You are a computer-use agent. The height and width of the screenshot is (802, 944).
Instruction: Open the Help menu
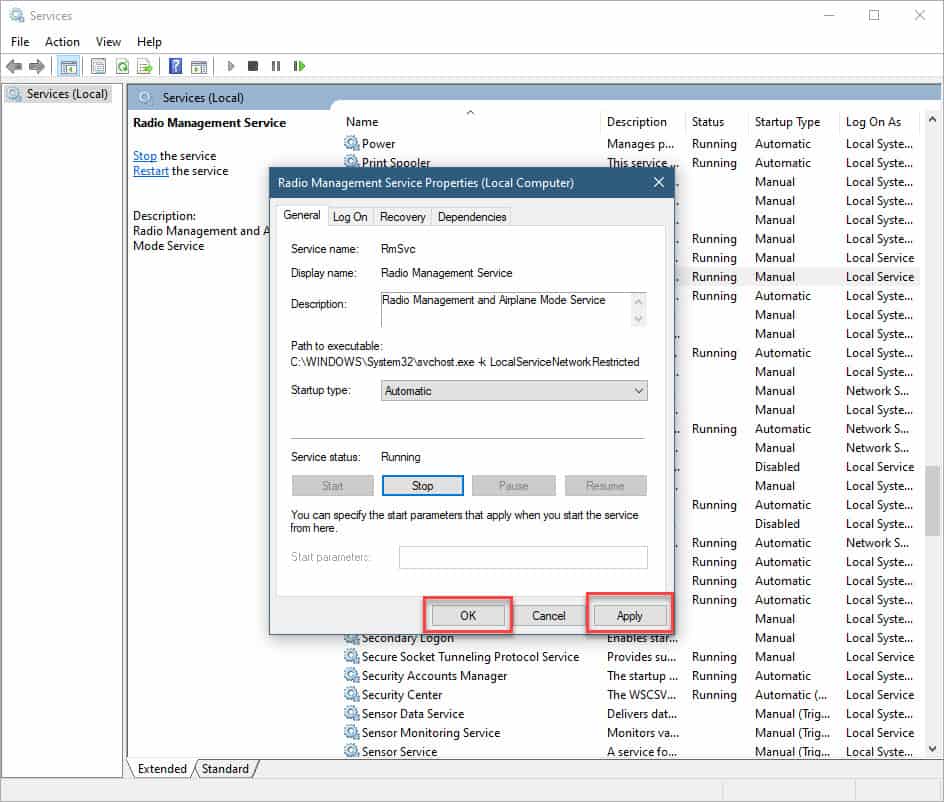click(149, 42)
